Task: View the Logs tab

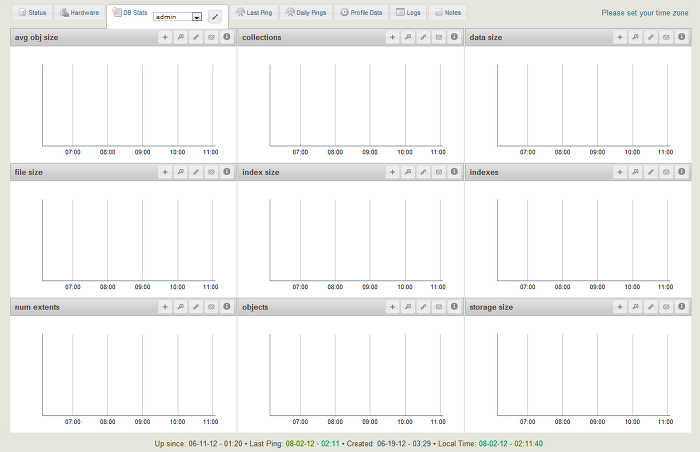Action: [x=408, y=13]
